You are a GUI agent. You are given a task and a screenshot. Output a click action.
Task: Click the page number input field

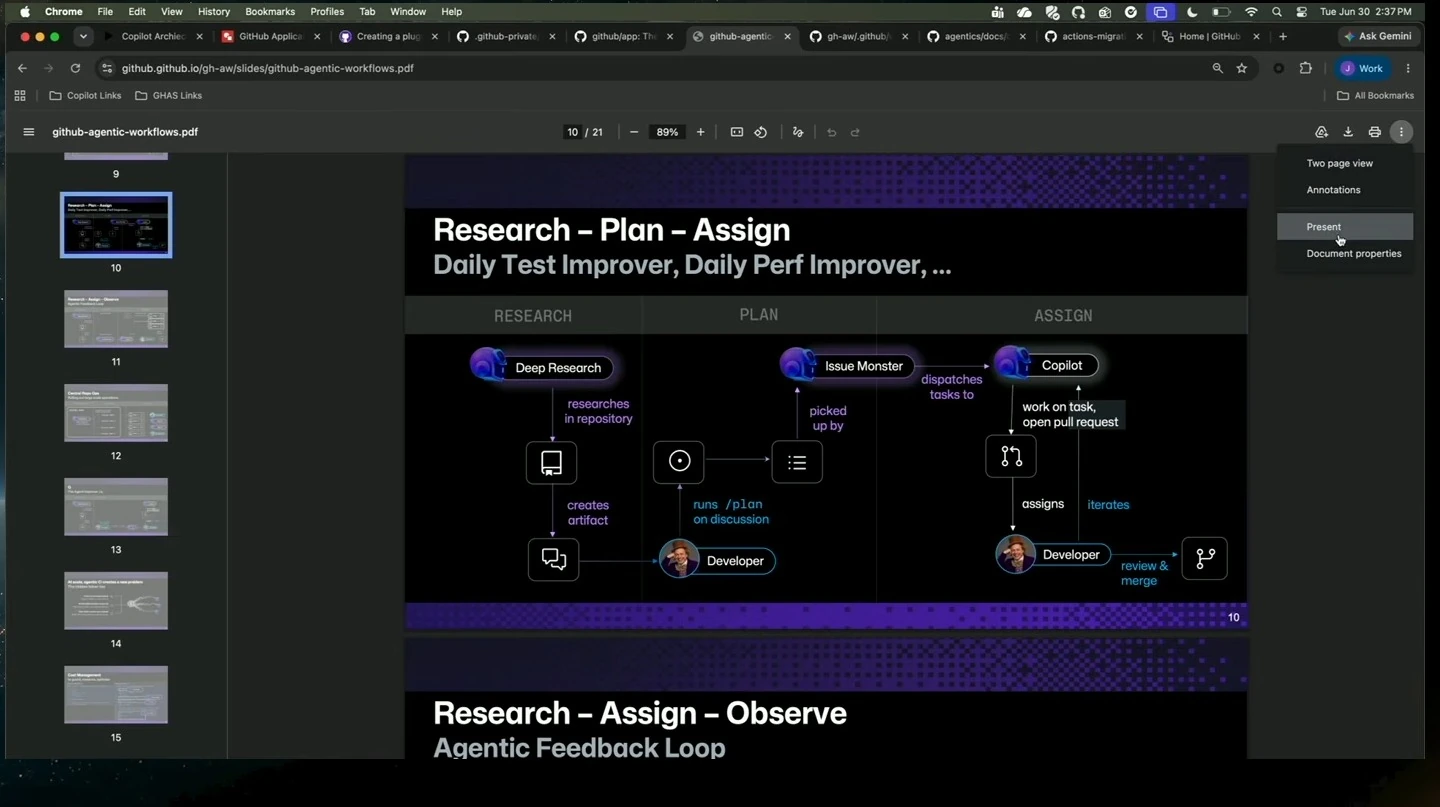(572, 132)
